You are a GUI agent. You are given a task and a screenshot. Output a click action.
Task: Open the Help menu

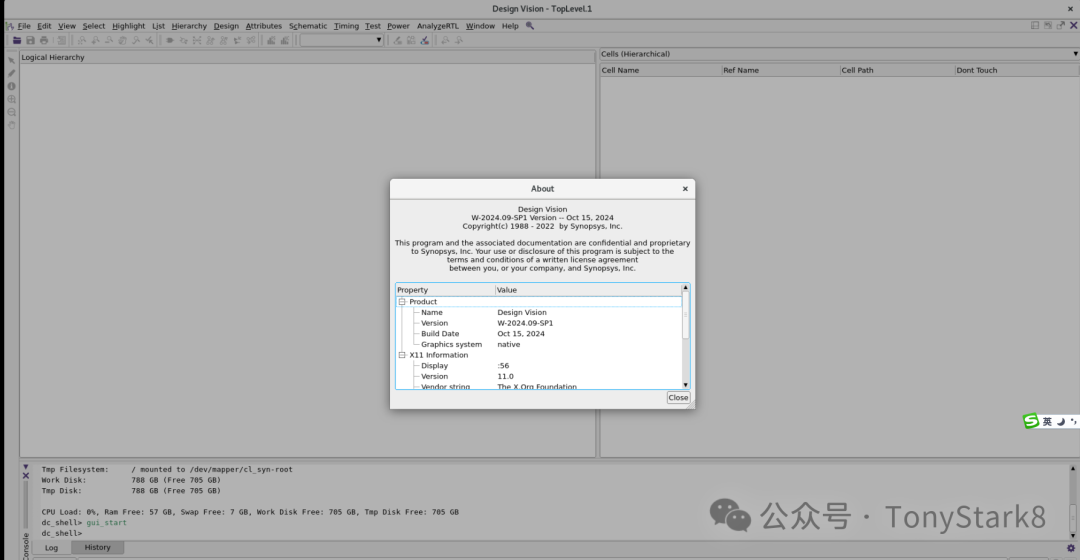510,25
